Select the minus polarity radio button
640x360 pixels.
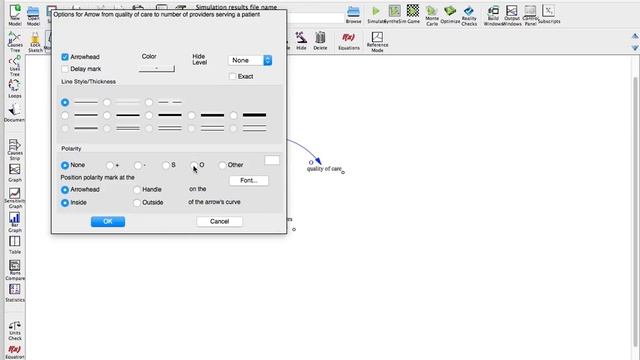[x=138, y=165]
